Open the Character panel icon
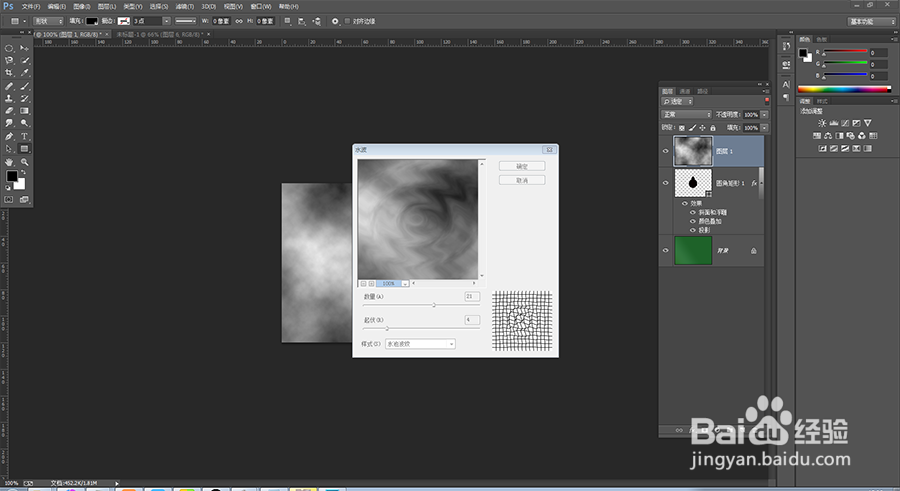The width and height of the screenshot is (900, 491). coord(786,84)
